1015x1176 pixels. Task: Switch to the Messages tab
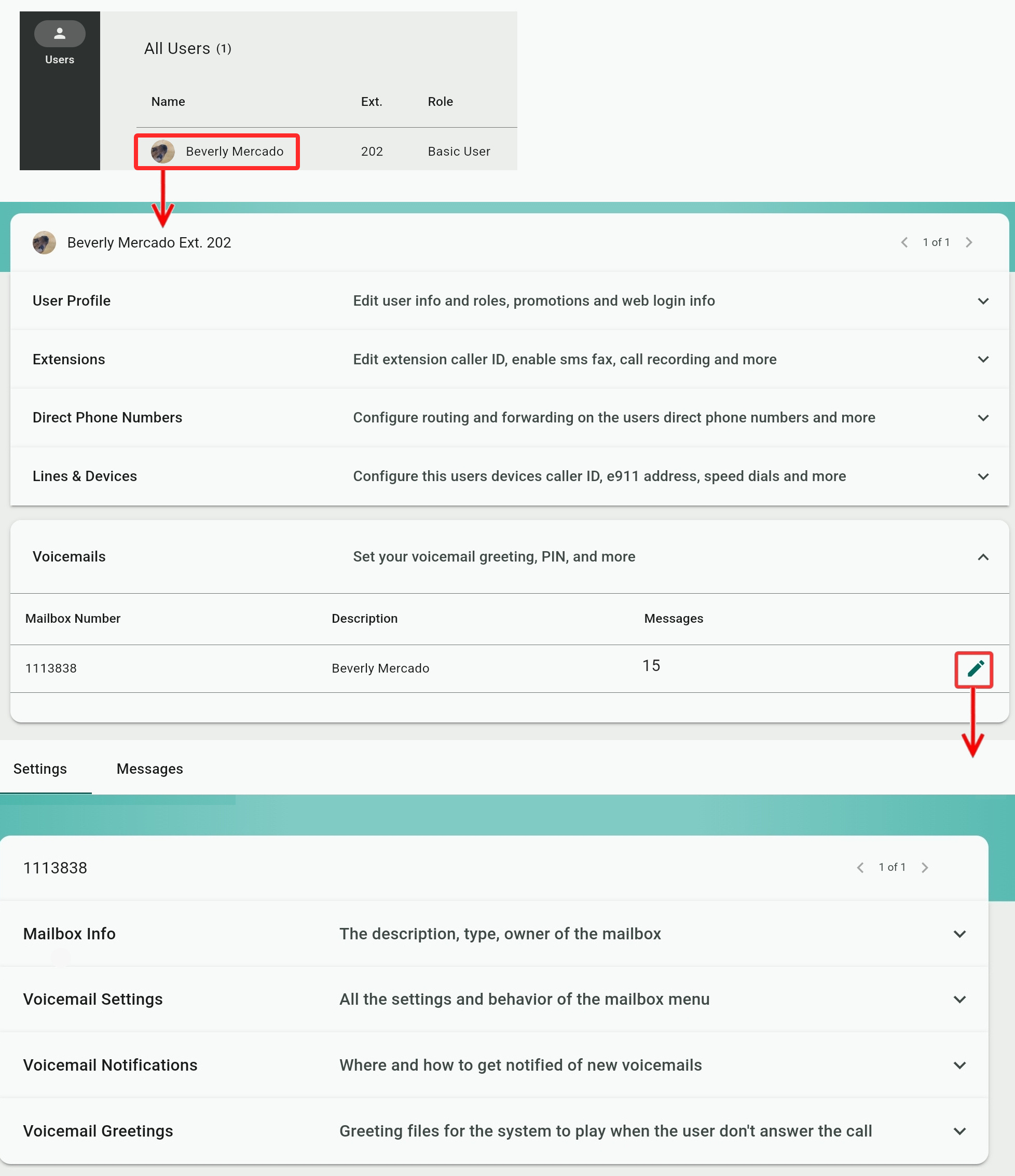click(150, 769)
